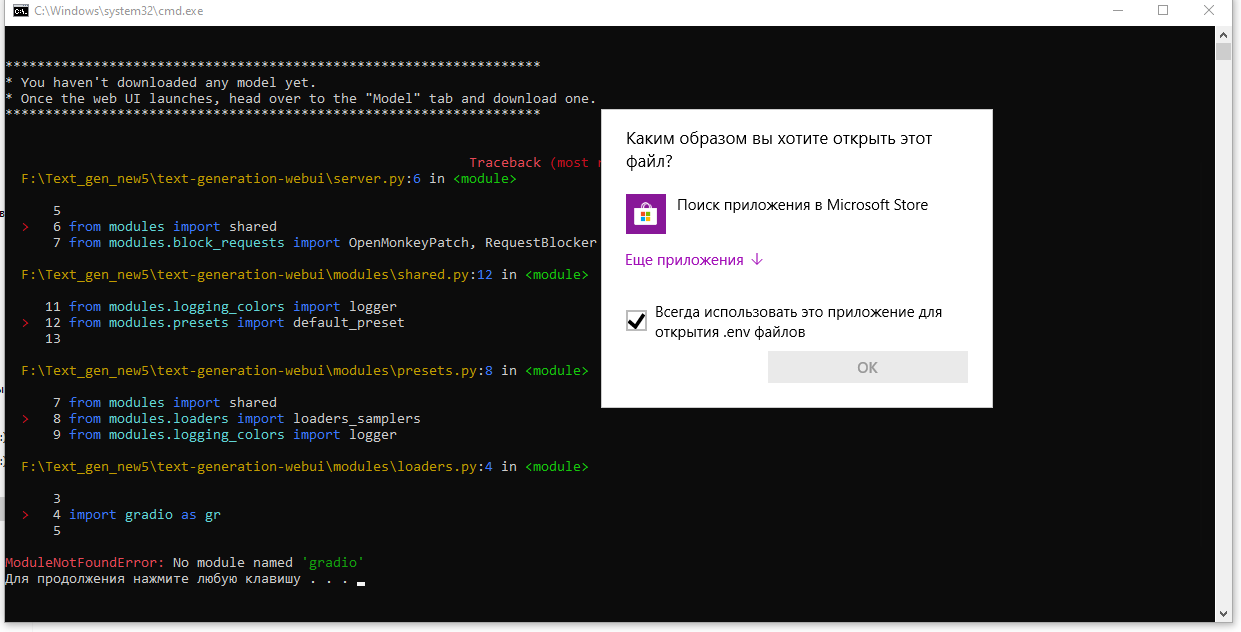Close the cmd.exe window
This screenshot has width=1241, height=632.
pyautogui.click(x=1210, y=11)
